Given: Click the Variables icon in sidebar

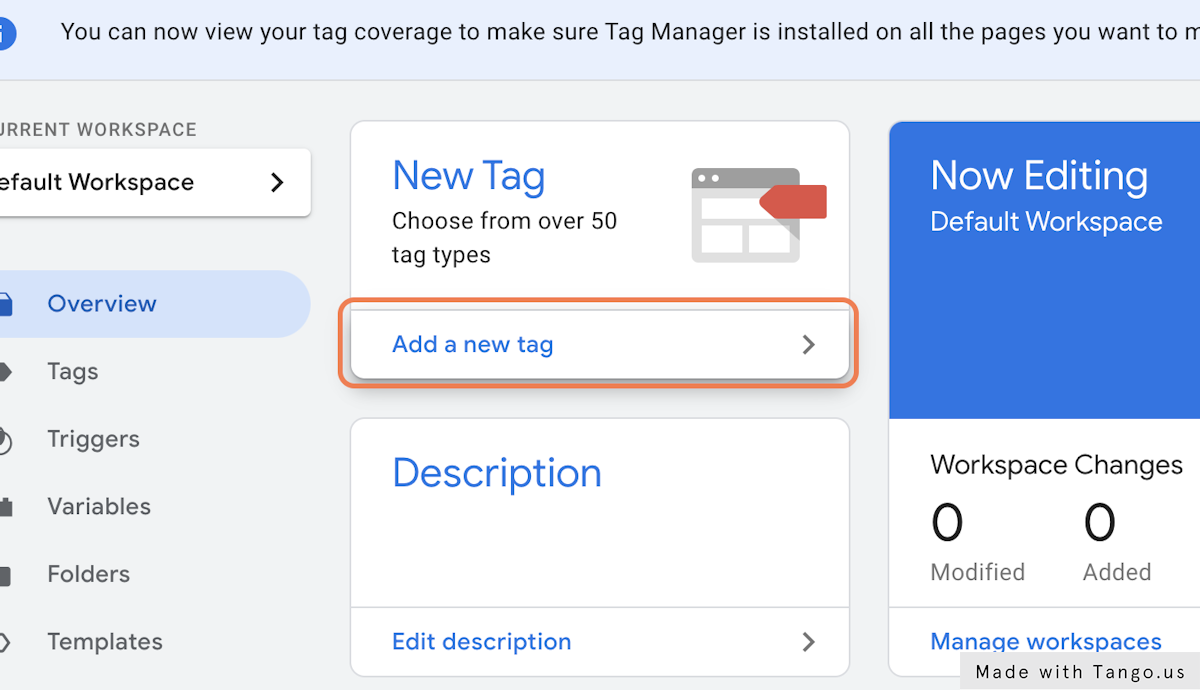Looking at the screenshot, I should [5, 507].
